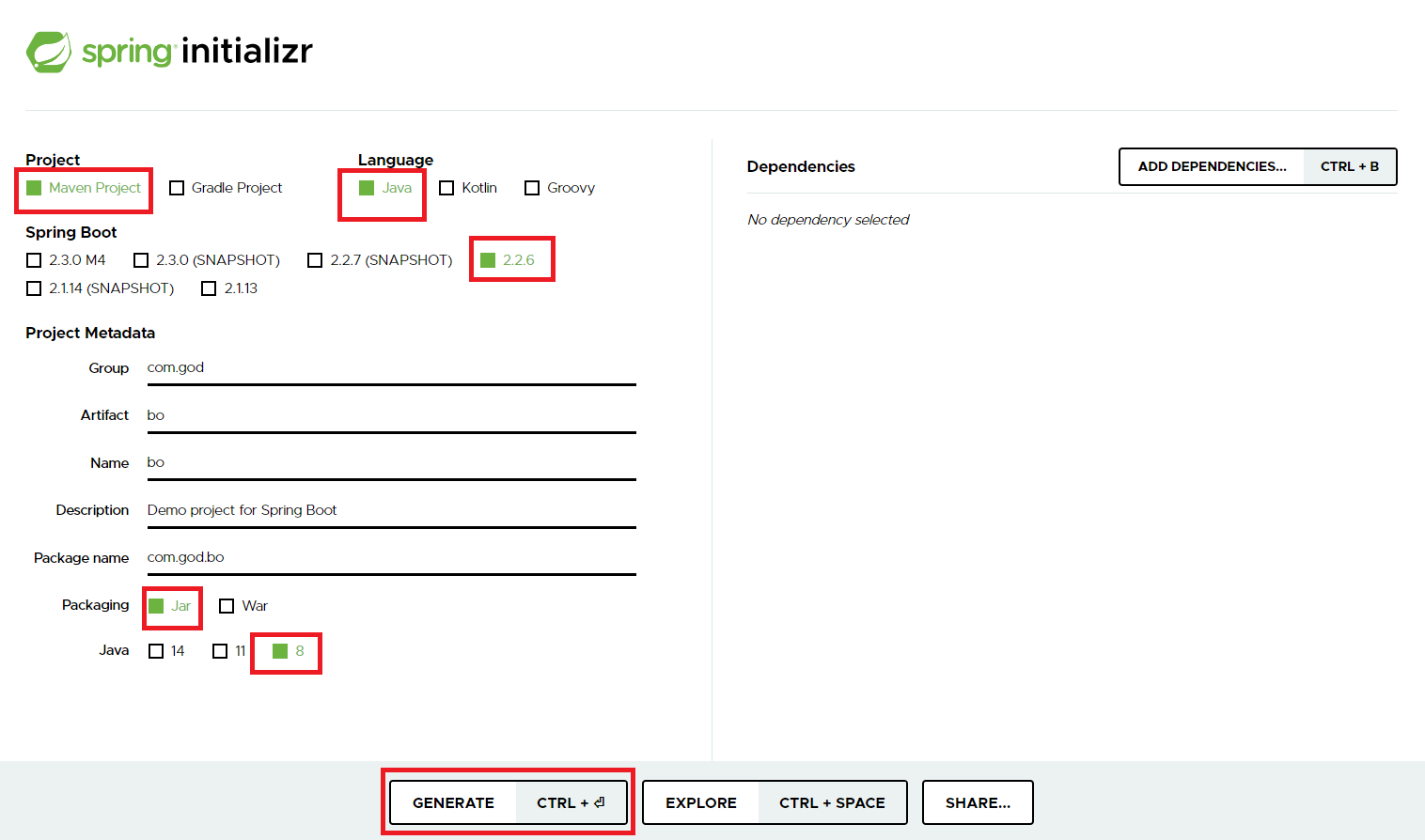Click the Share button

pyautogui.click(x=978, y=802)
